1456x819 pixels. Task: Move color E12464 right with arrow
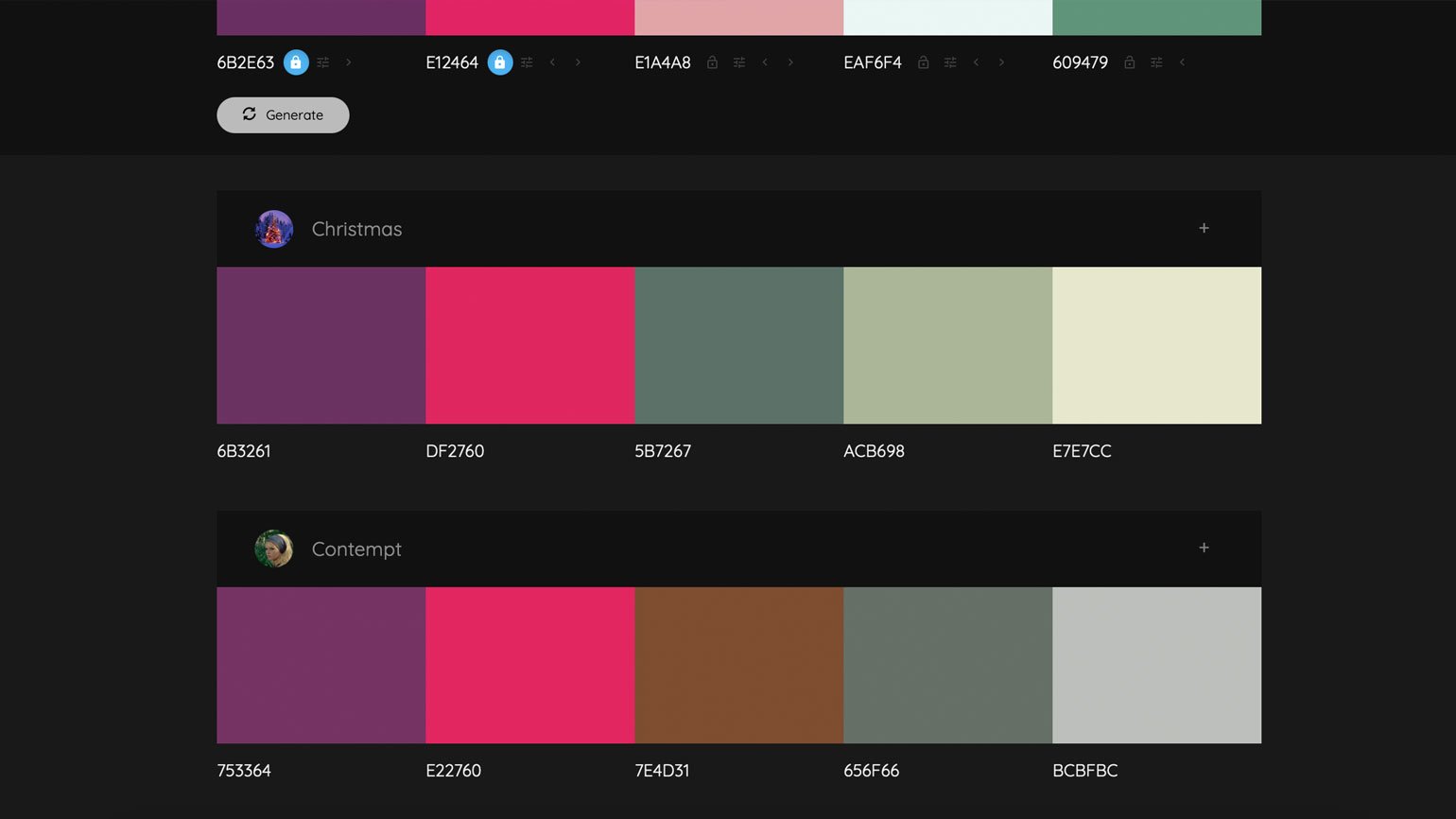click(x=578, y=62)
